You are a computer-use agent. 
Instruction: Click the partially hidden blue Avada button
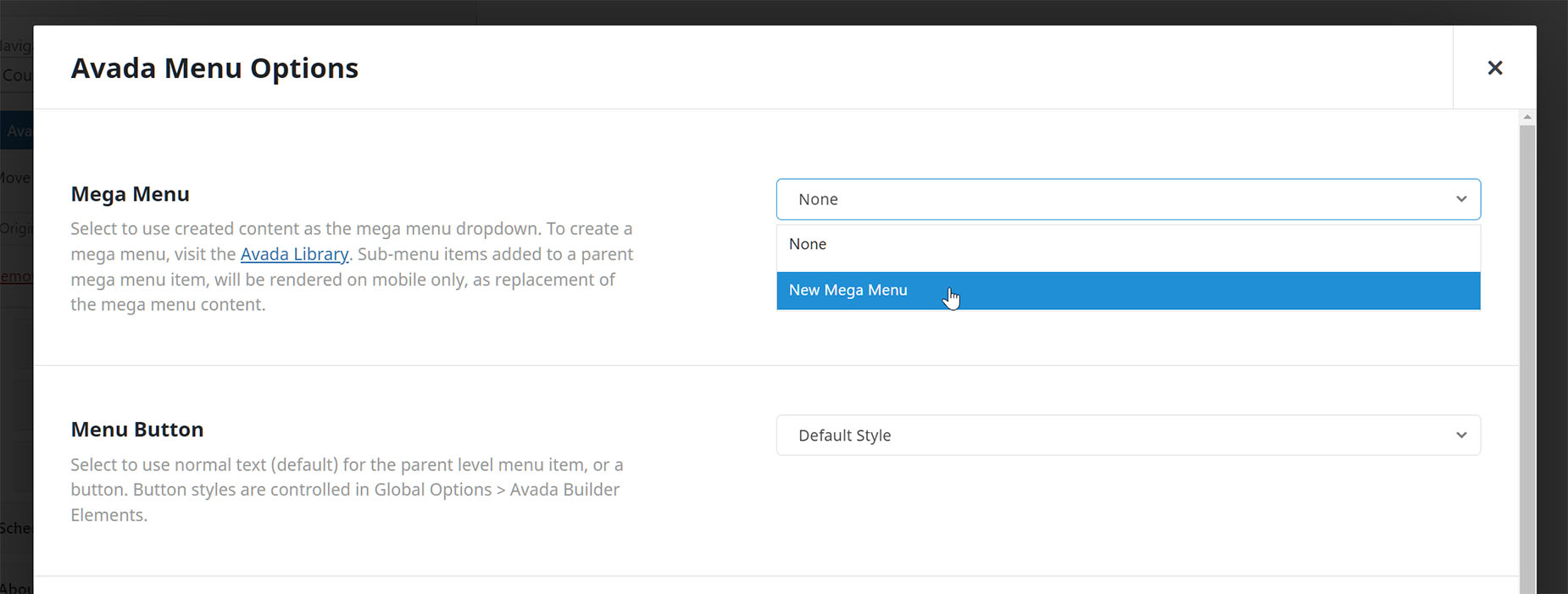16,130
